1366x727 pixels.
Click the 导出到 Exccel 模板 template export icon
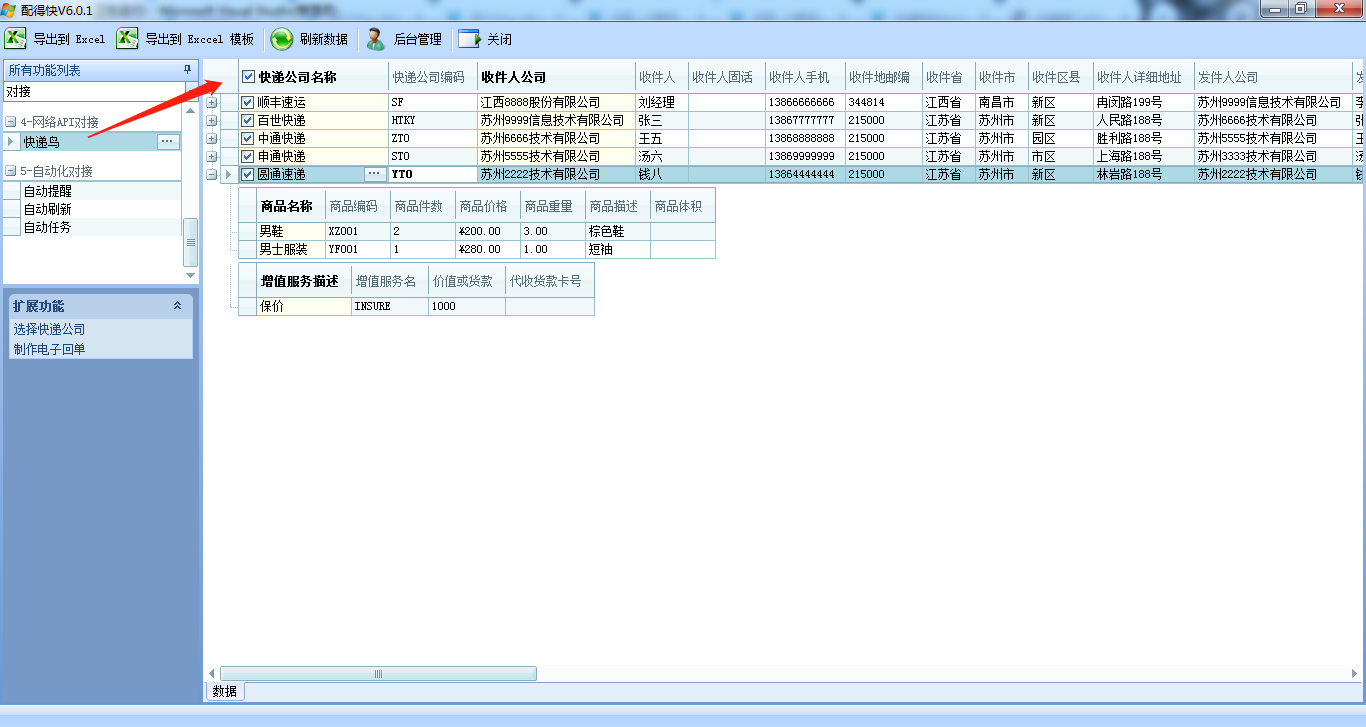pyautogui.click(x=127, y=39)
